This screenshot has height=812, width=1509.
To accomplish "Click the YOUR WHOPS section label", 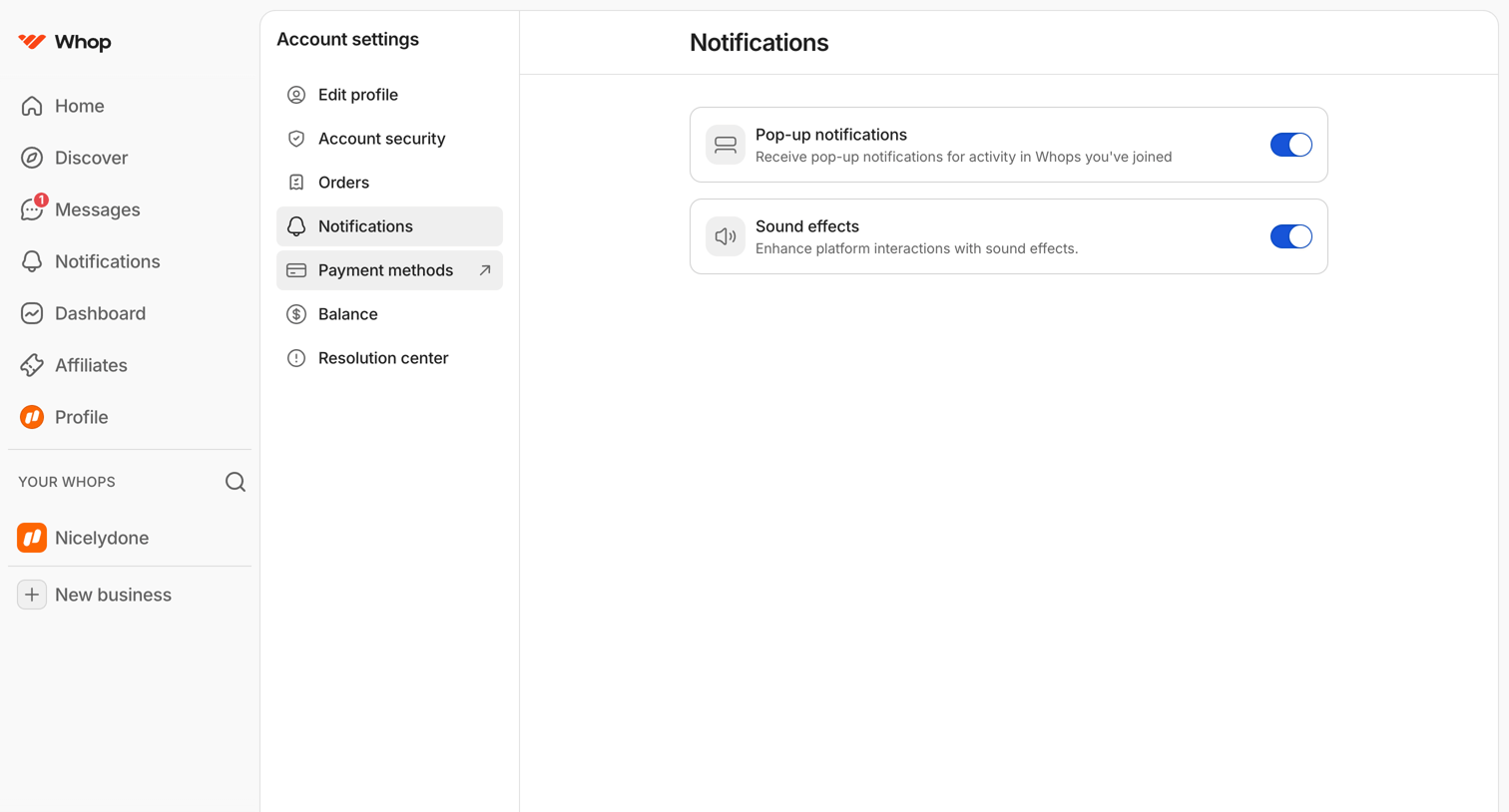I will (x=67, y=482).
